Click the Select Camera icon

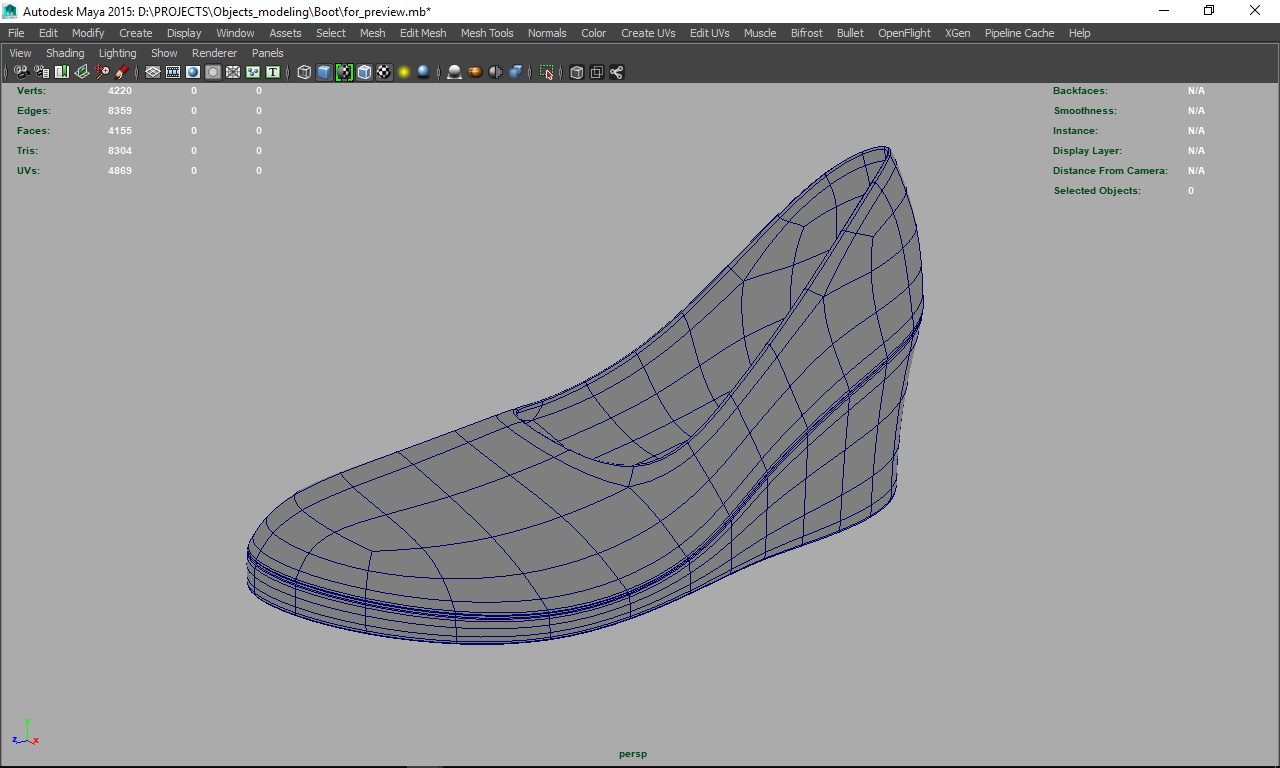click(21, 72)
